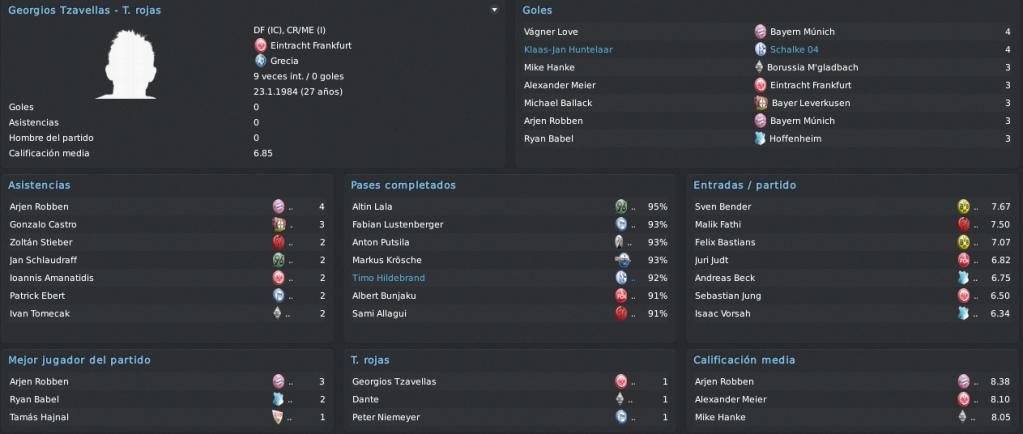
Task: Click Bayer Leverkusen badge beside Michael Ballack
Action: point(761,102)
